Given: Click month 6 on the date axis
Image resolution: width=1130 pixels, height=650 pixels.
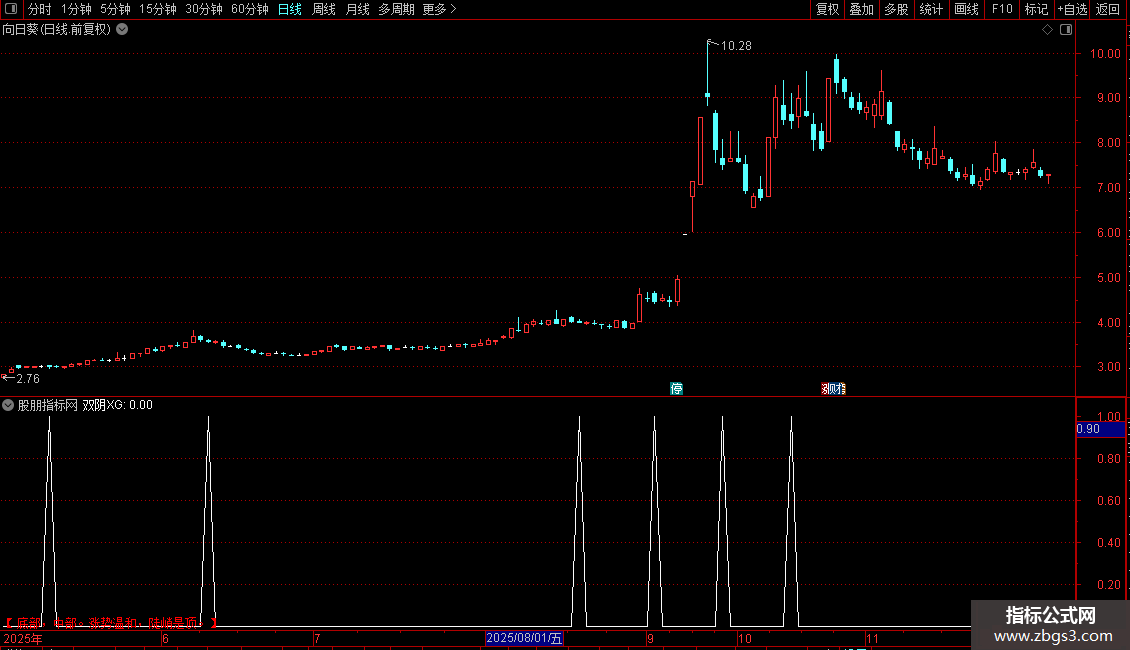Looking at the screenshot, I should pos(165,638).
